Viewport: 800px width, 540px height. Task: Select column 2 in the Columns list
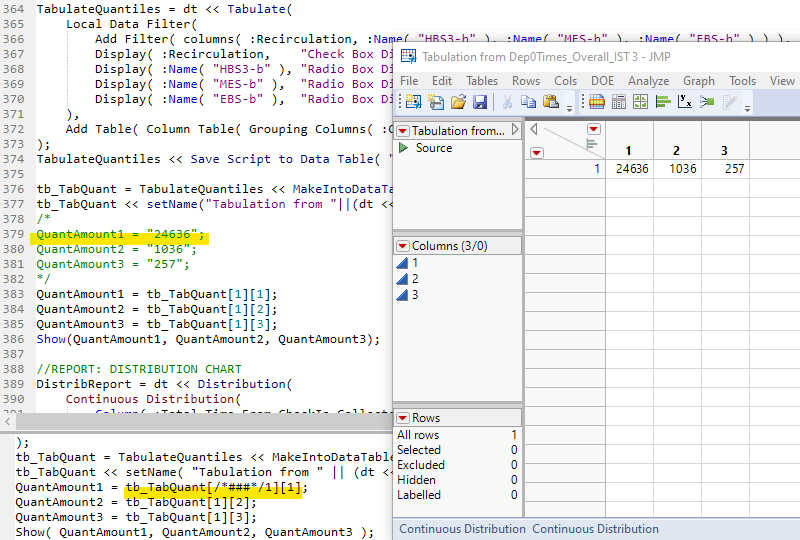(x=415, y=279)
